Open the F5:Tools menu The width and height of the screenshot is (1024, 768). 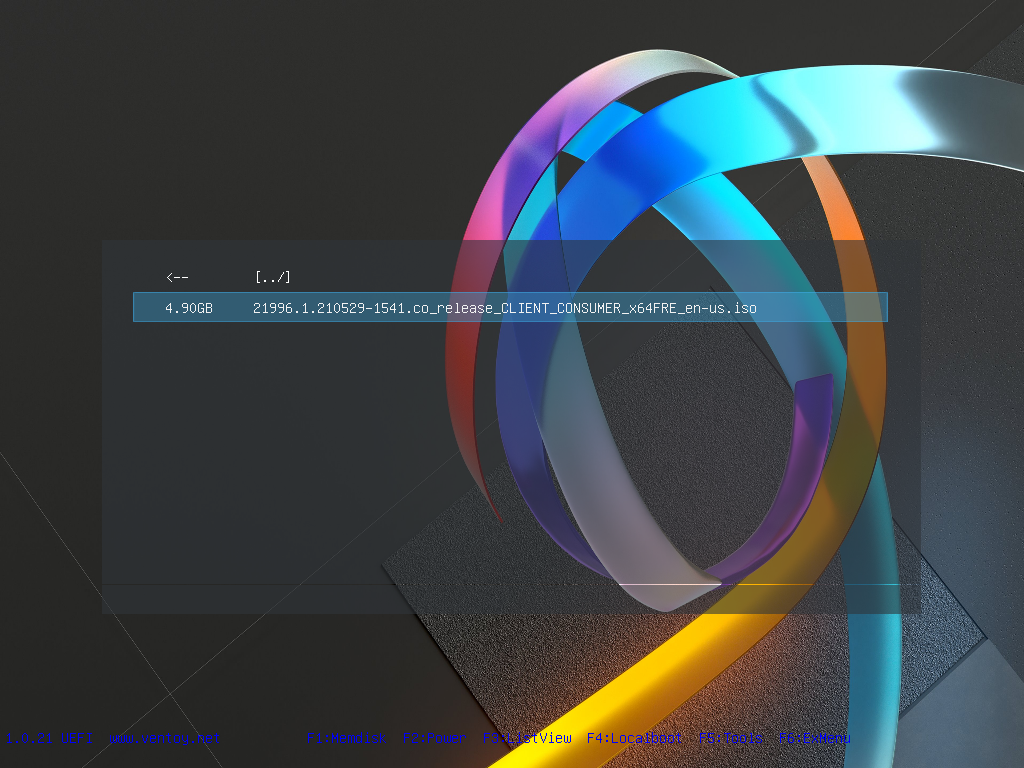(731, 738)
